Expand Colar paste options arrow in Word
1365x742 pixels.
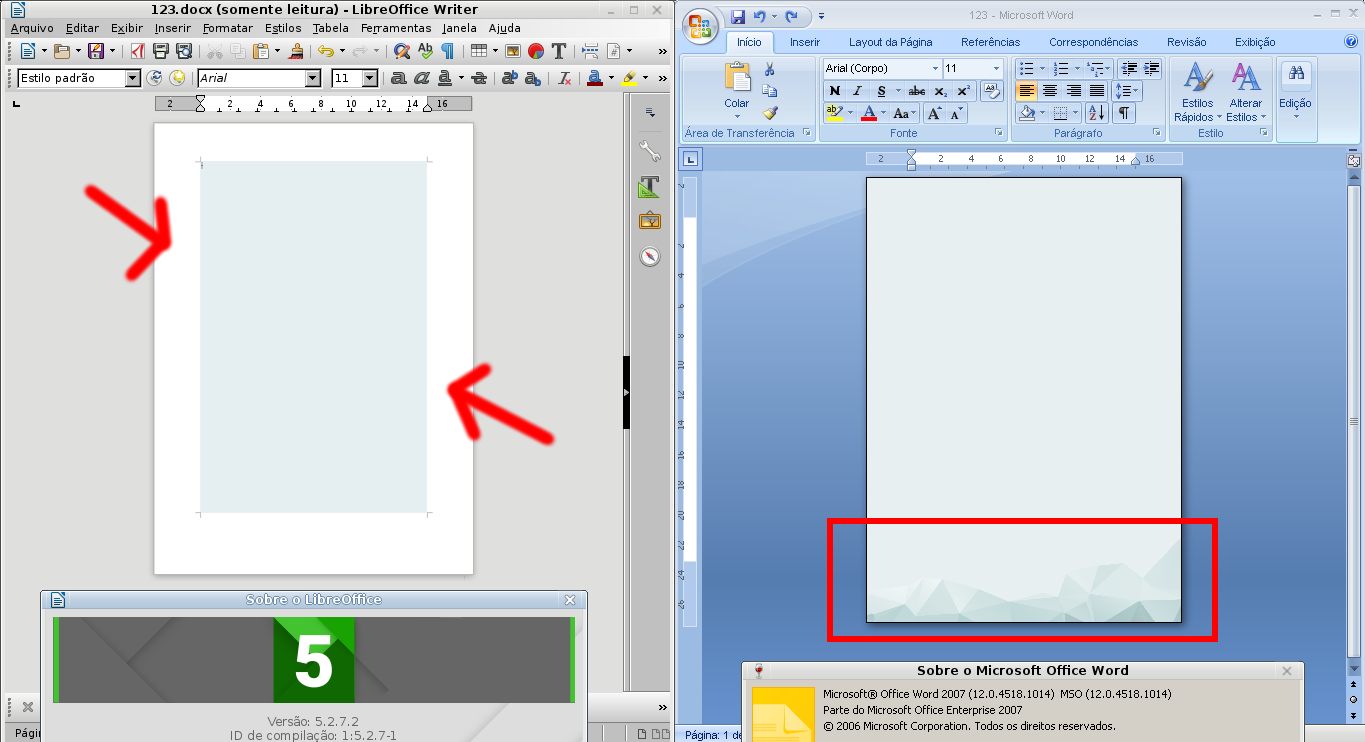click(x=737, y=116)
